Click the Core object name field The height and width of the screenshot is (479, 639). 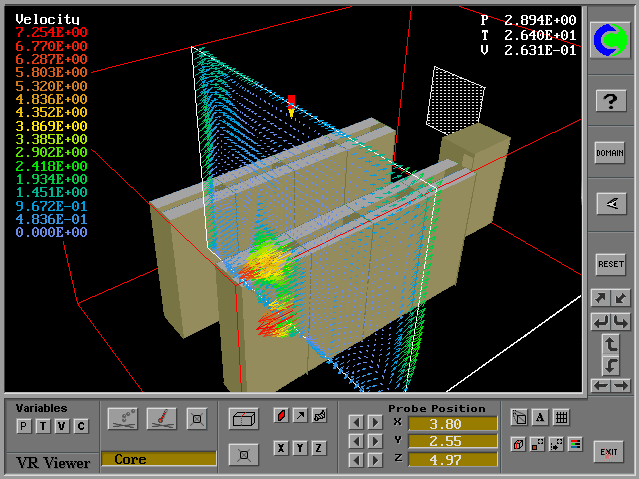(x=158, y=459)
